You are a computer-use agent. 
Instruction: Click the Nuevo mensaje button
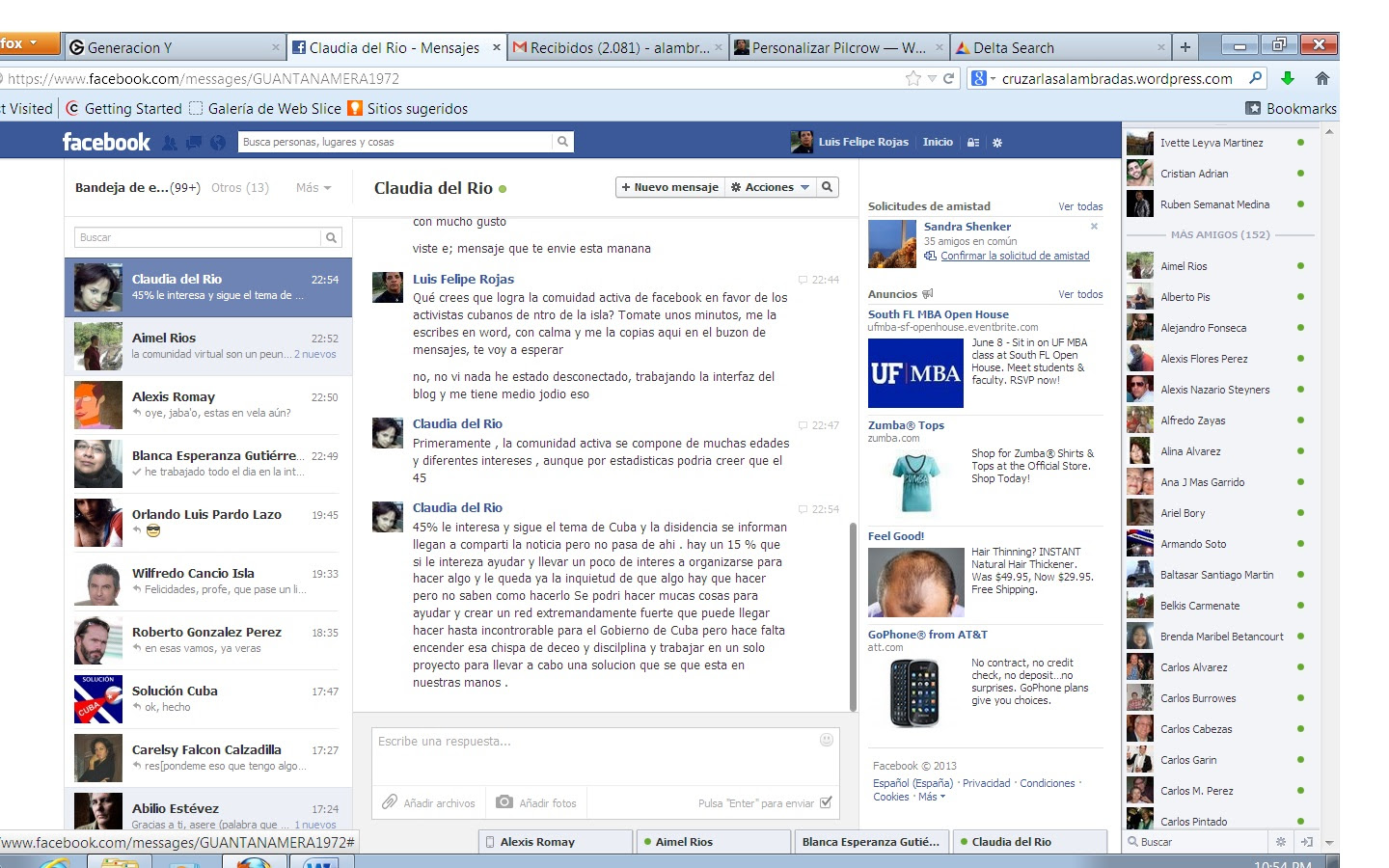coord(669,187)
